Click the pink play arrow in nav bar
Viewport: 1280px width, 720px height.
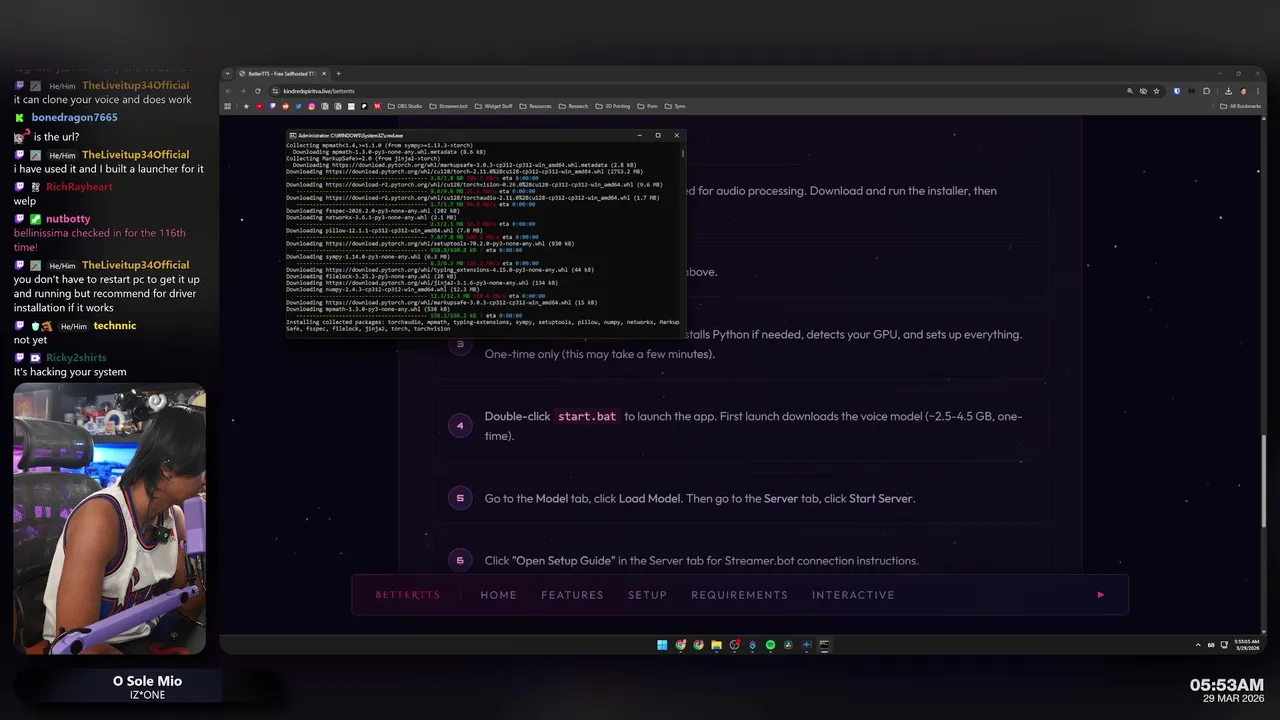point(1101,595)
